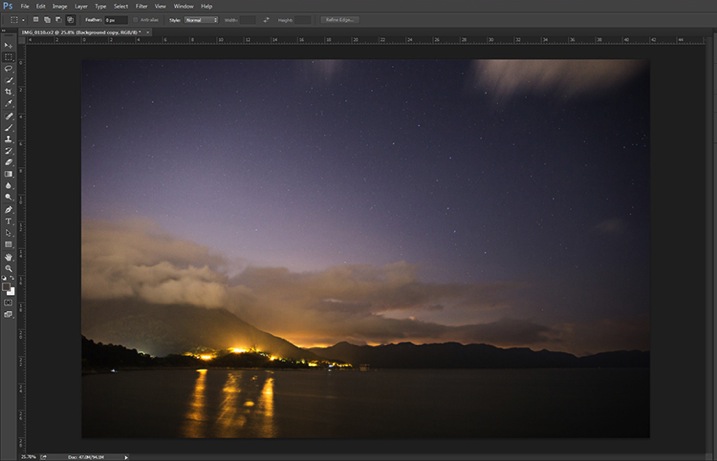Expand the status bar Doc info arrow
The height and width of the screenshot is (461, 717).
[126, 456]
